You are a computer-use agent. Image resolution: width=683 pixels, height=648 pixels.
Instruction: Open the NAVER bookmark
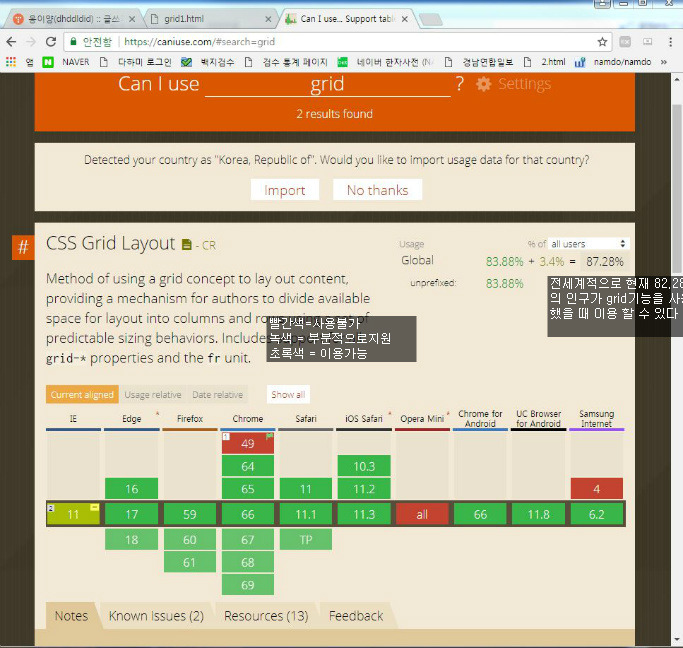tap(66, 62)
